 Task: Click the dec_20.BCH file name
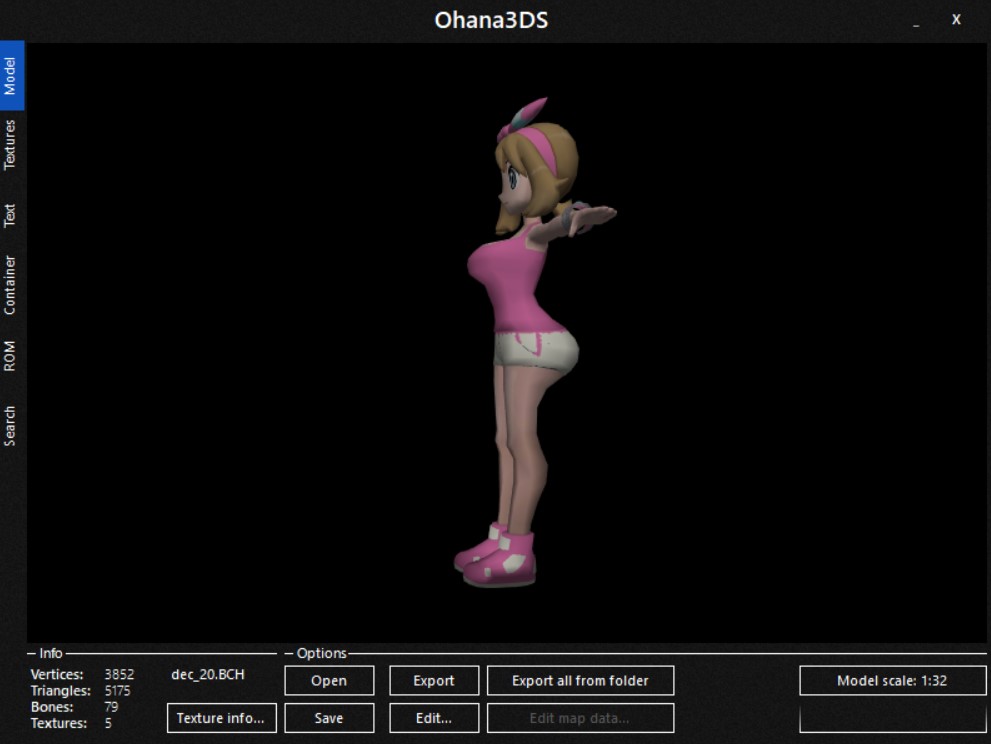coord(207,674)
